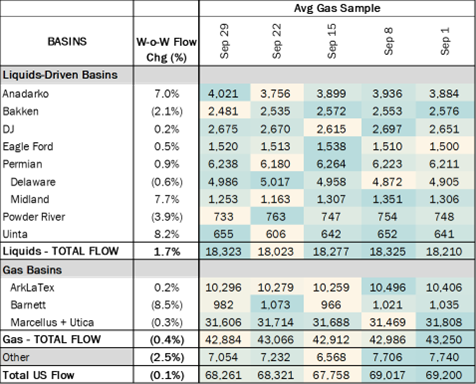
Task: Select the Eagle Ford row label
Action: pos(28,146)
